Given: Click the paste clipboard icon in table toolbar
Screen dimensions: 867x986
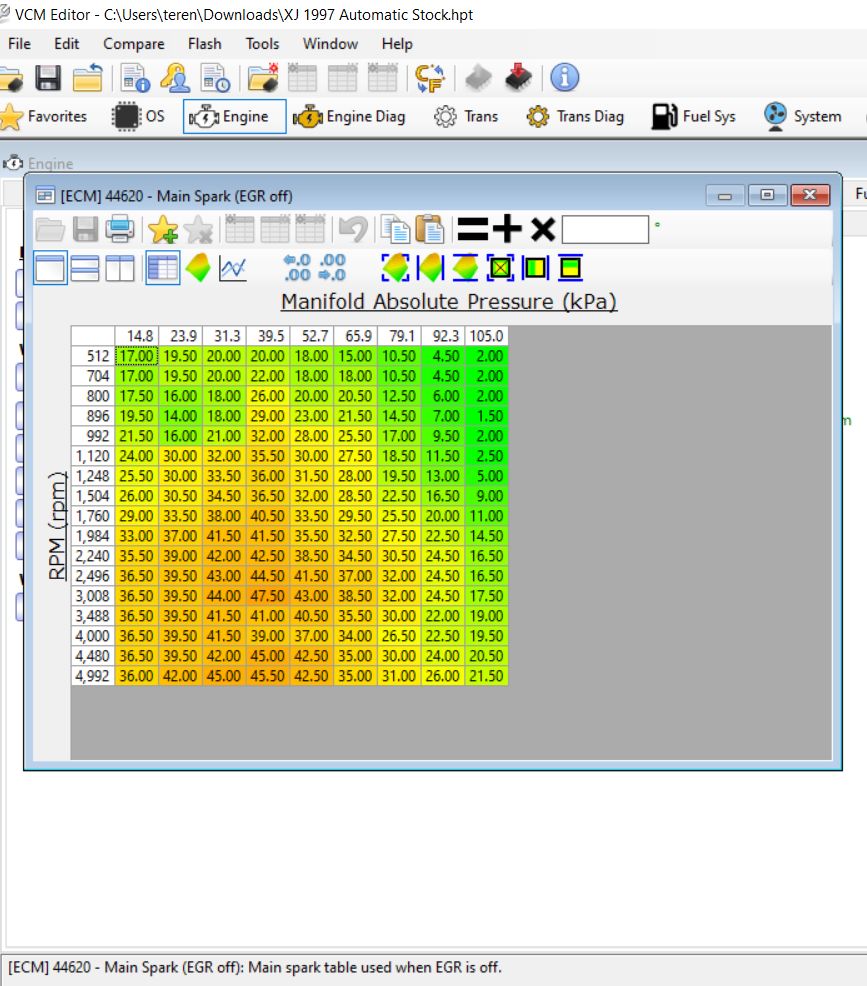Looking at the screenshot, I should (x=430, y=230).
